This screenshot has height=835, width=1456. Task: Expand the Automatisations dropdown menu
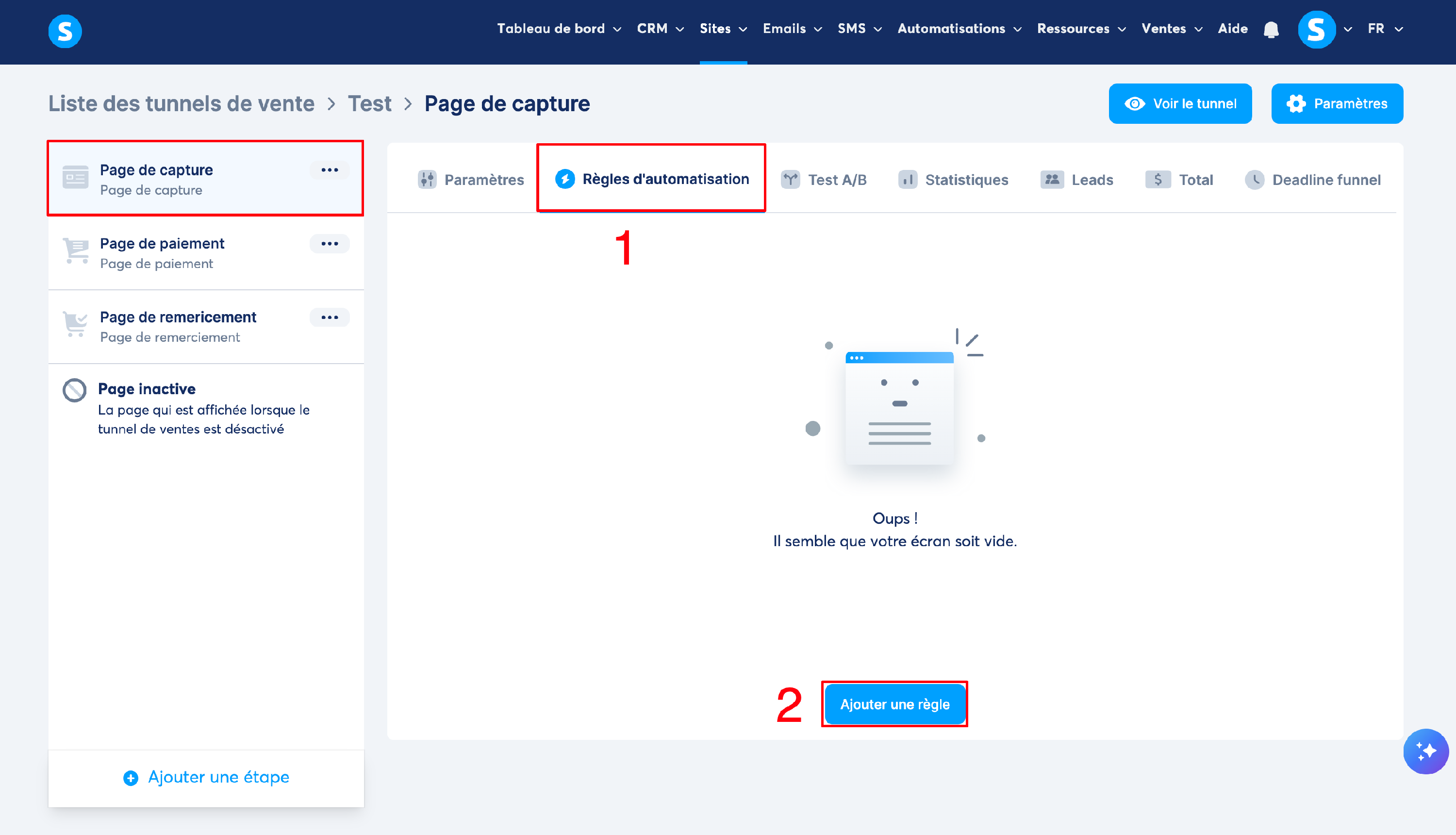click(x=959, y=29)
